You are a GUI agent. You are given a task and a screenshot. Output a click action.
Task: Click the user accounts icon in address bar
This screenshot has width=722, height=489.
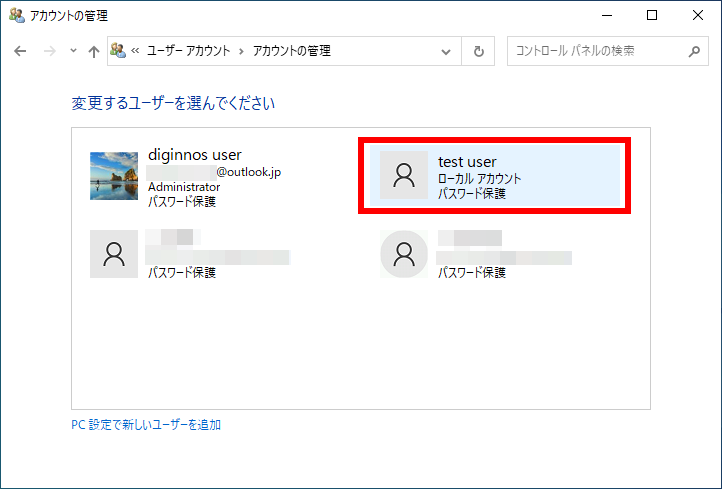point(118,51)
